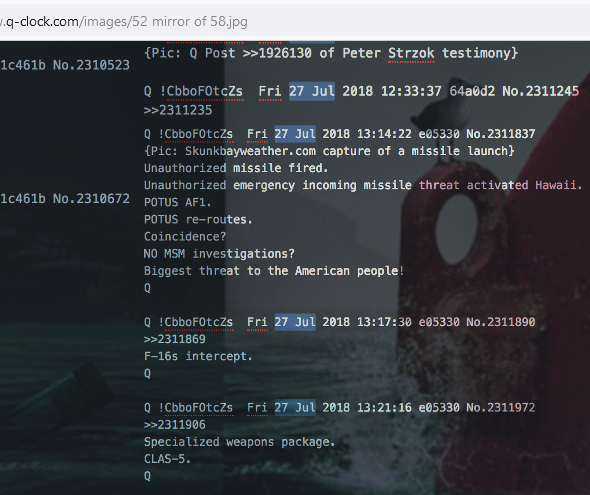Click the 'CLAS-5.' line

coord(167,459)
